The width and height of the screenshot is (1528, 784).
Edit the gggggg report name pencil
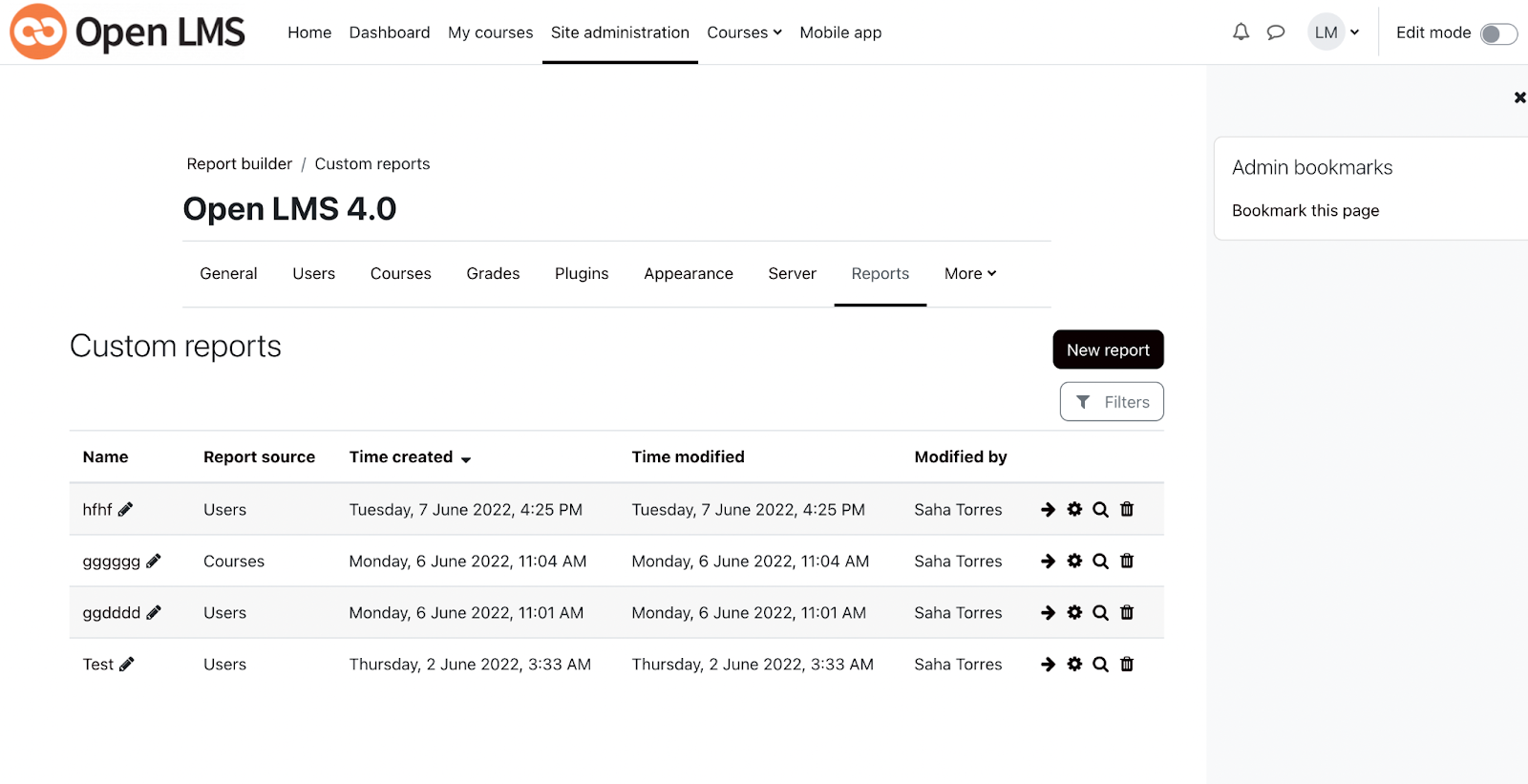coord(154,562)
